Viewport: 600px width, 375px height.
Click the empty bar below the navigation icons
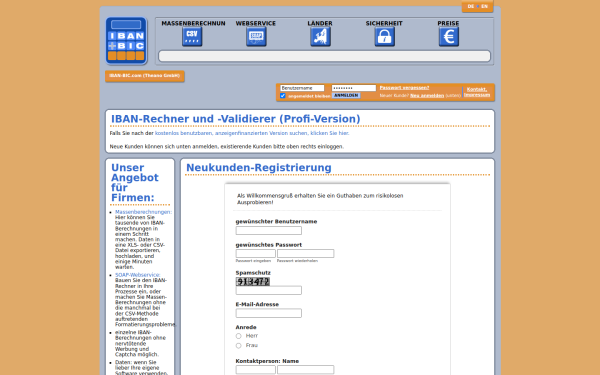tap(324, 56)
